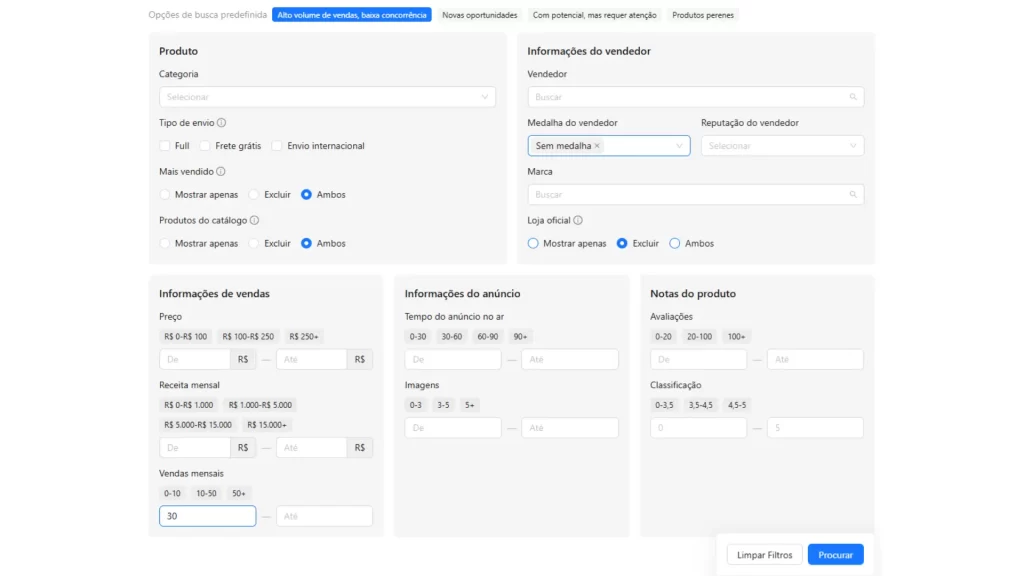1024x576 pixels.
Task: Click info icon next to Loja oficial
Action: [578, 220]
